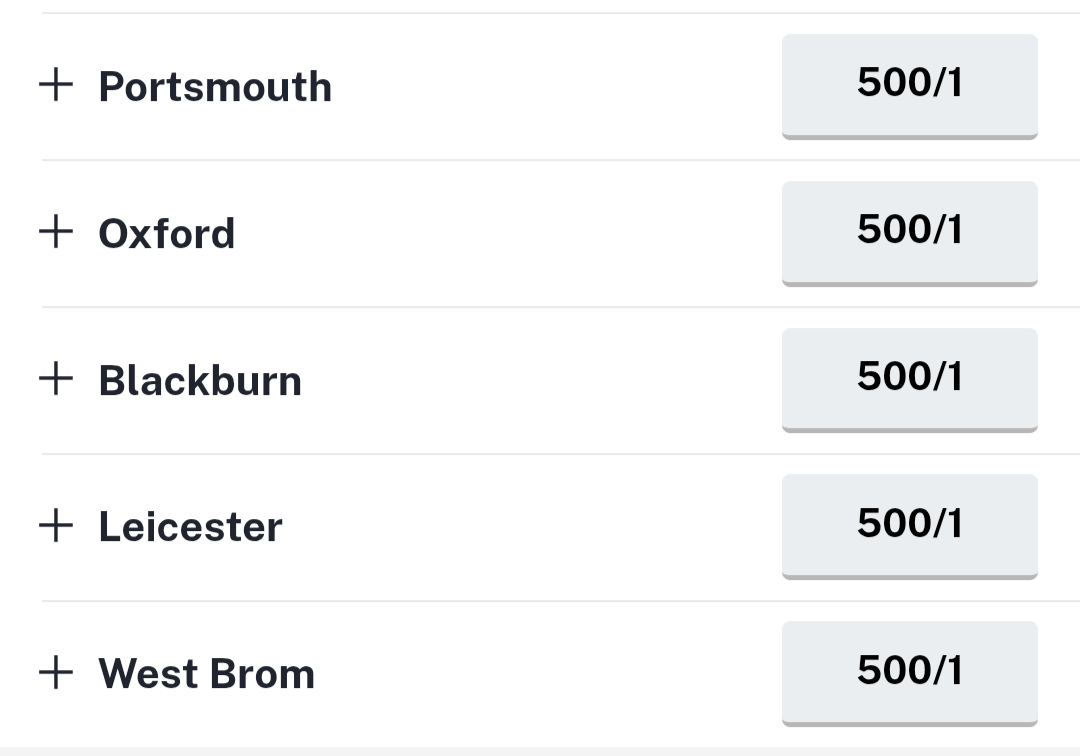Open the Oxford team label
The width and height of the screenshot is (1080, 756).
click(x=167, y=233)
